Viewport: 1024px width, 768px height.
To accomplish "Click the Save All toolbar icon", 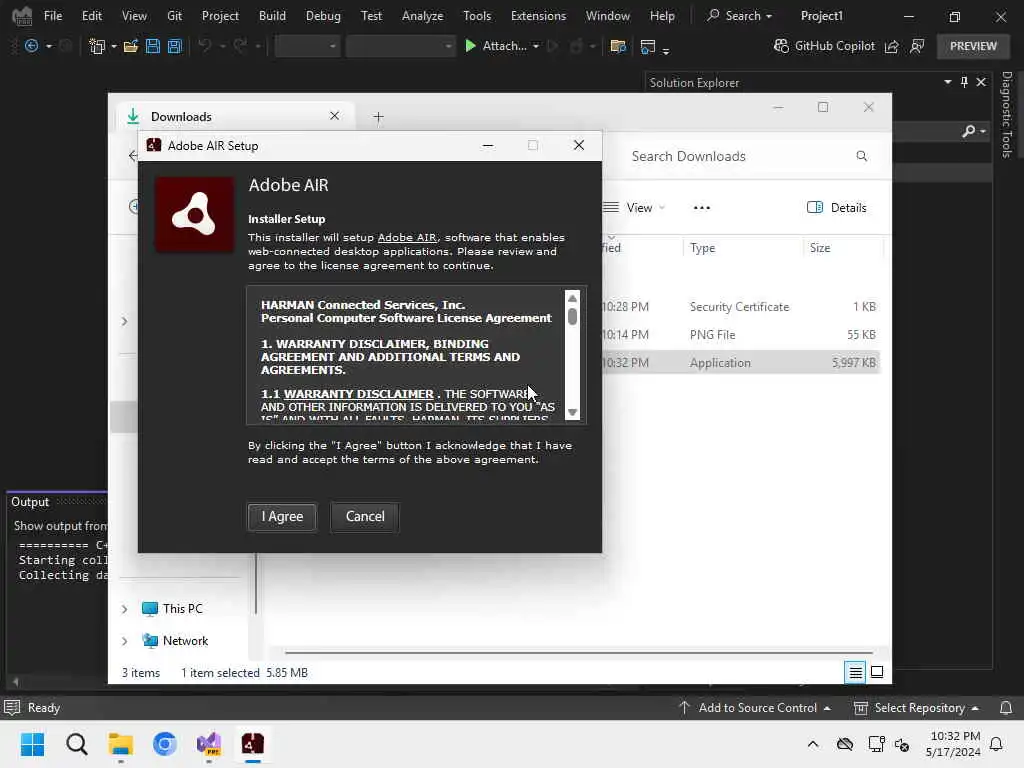I will pyautogui.click(x=174, y=46).
